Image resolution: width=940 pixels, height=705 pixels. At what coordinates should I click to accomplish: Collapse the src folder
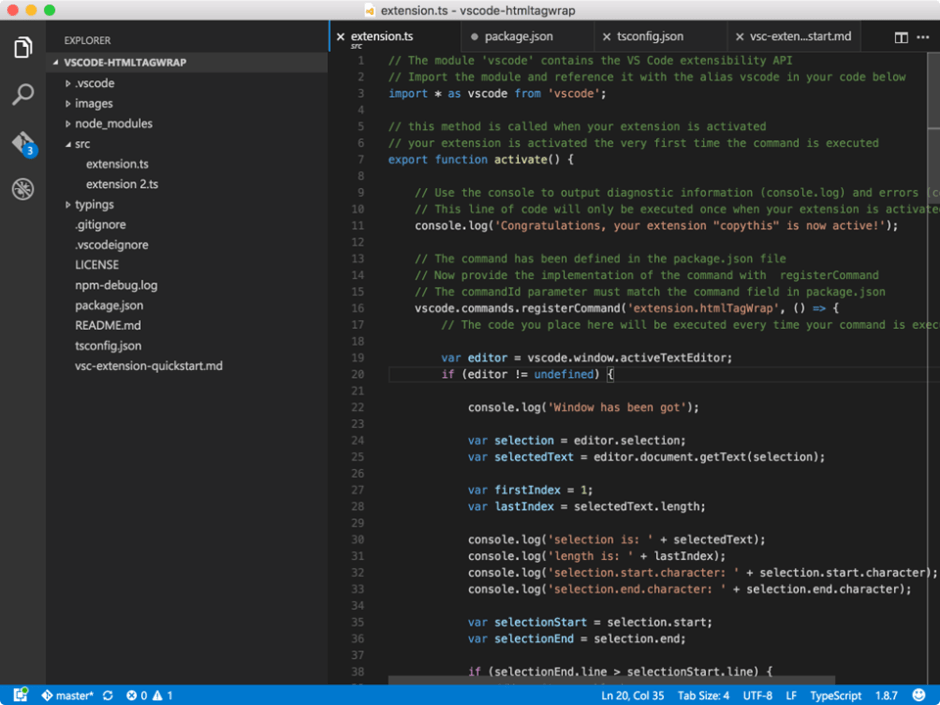pos(68,144)
